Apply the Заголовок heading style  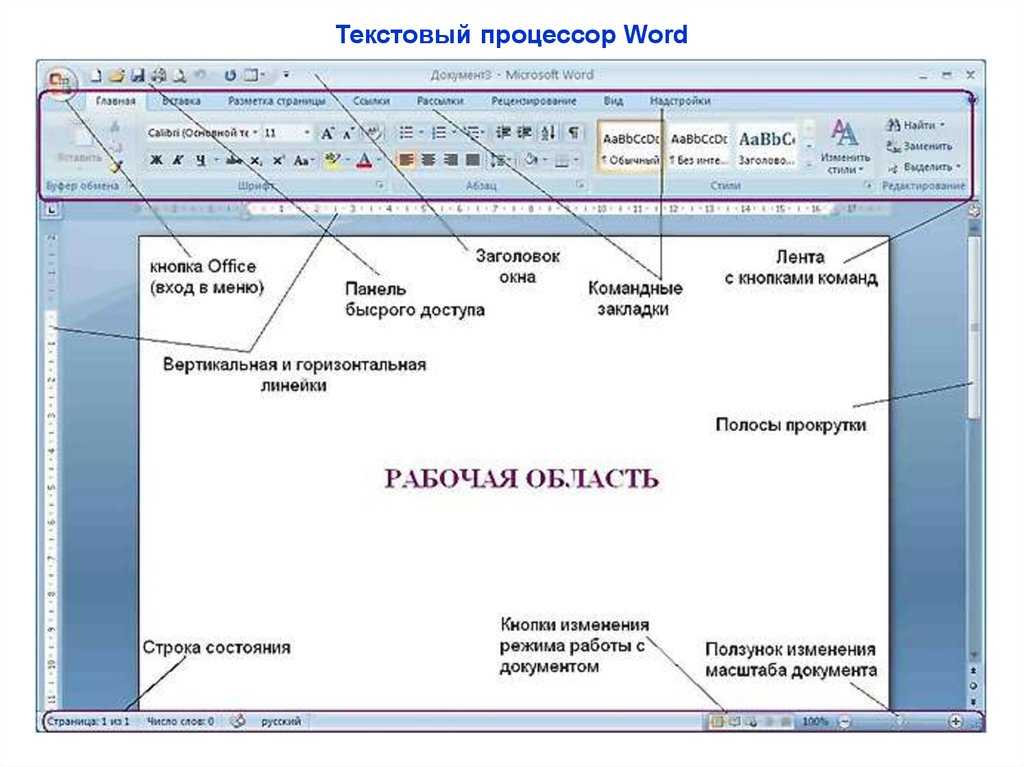pos(767,147)
